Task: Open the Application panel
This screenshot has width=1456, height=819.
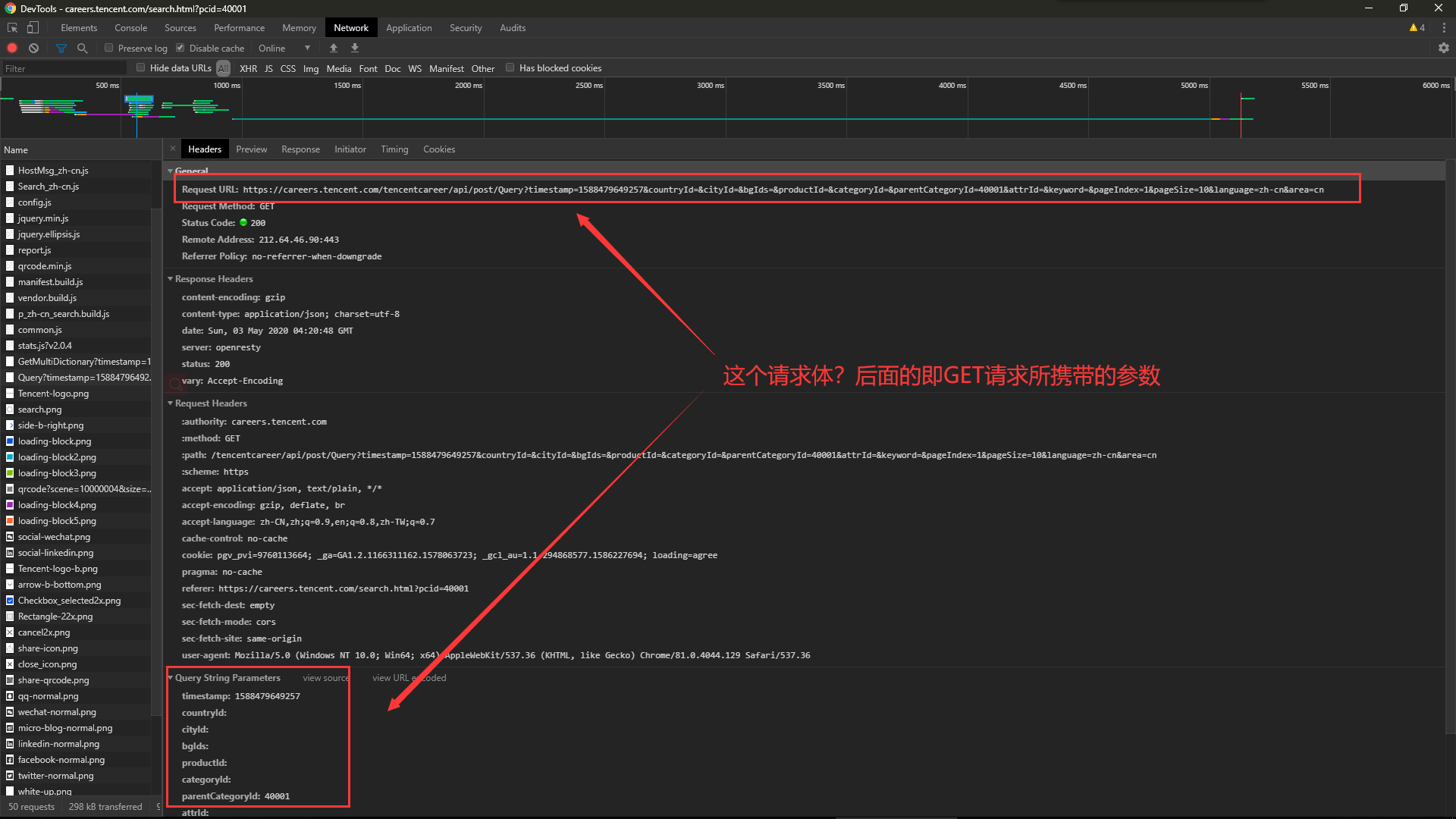Action: (x=409, y=28)
